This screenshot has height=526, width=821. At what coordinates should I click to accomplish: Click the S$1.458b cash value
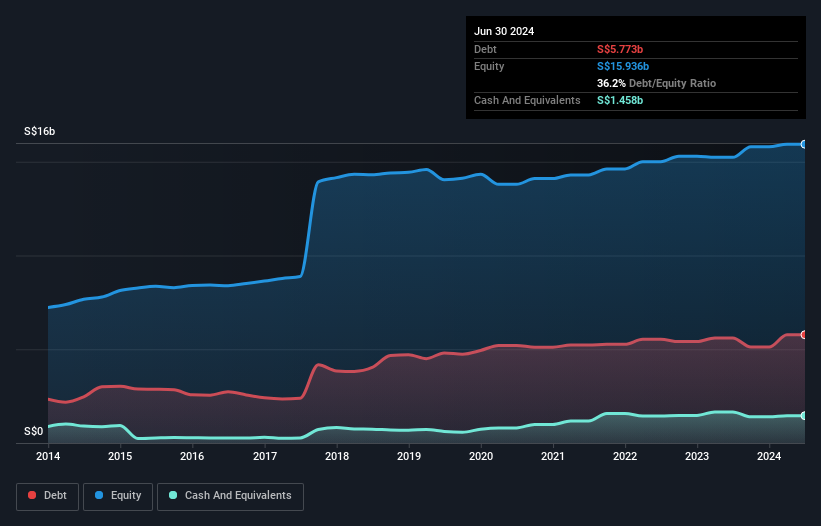(x=620, y=100)
